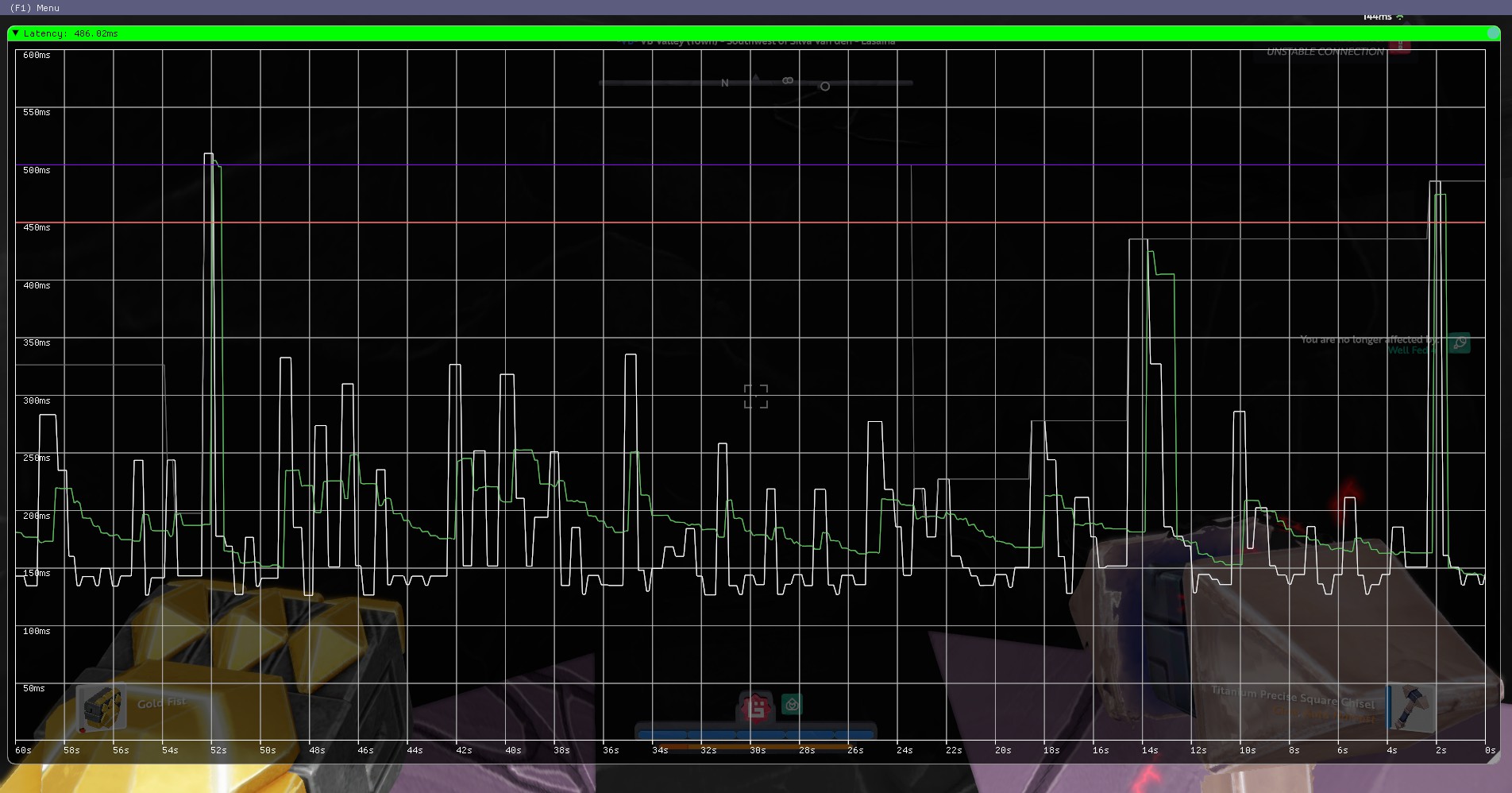Select the Gold Fist item icon
Screen dimensions: 1512x793
click(x=101, y=707)
